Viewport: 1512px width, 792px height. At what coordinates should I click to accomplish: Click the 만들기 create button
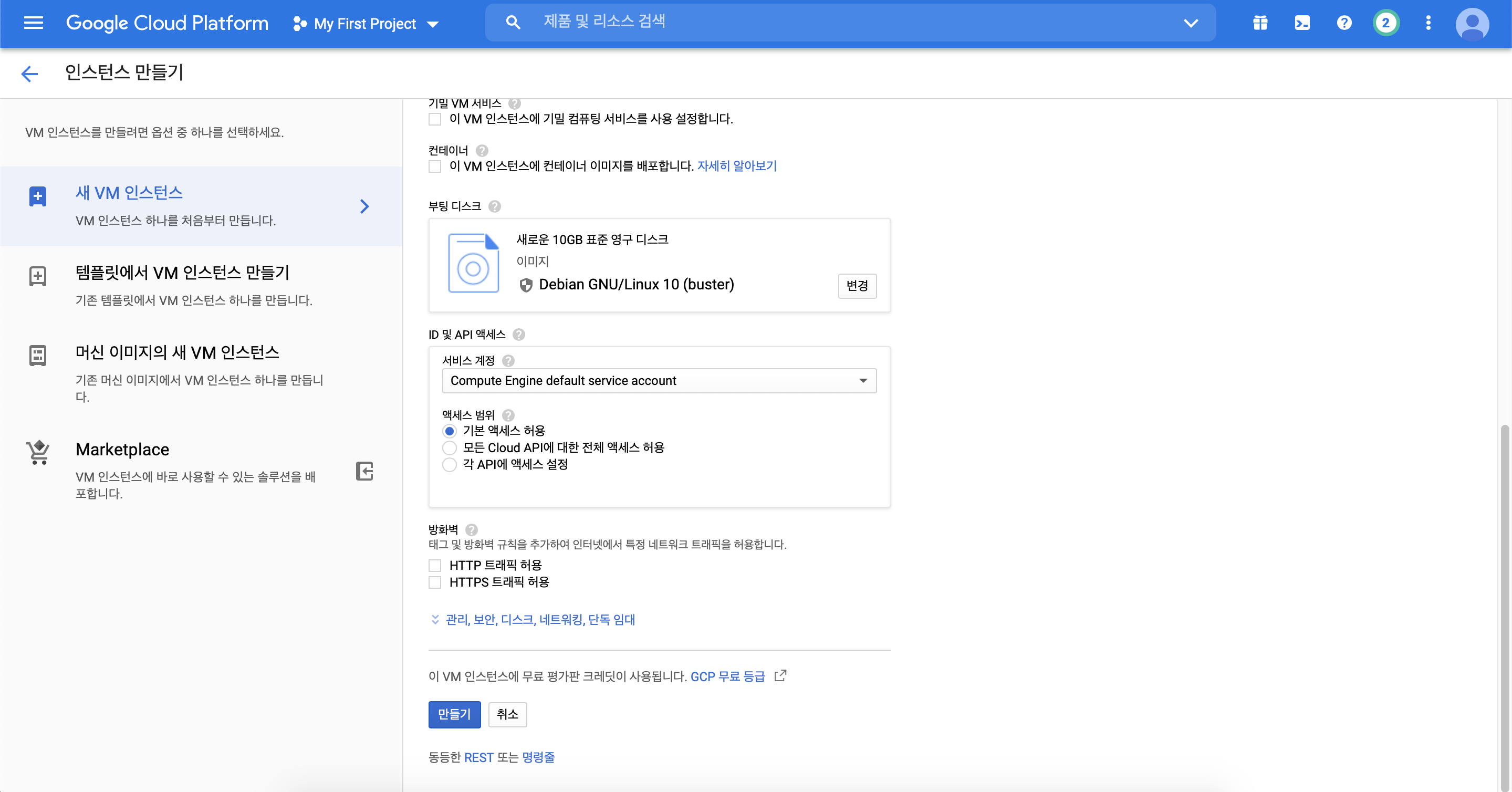454,714
